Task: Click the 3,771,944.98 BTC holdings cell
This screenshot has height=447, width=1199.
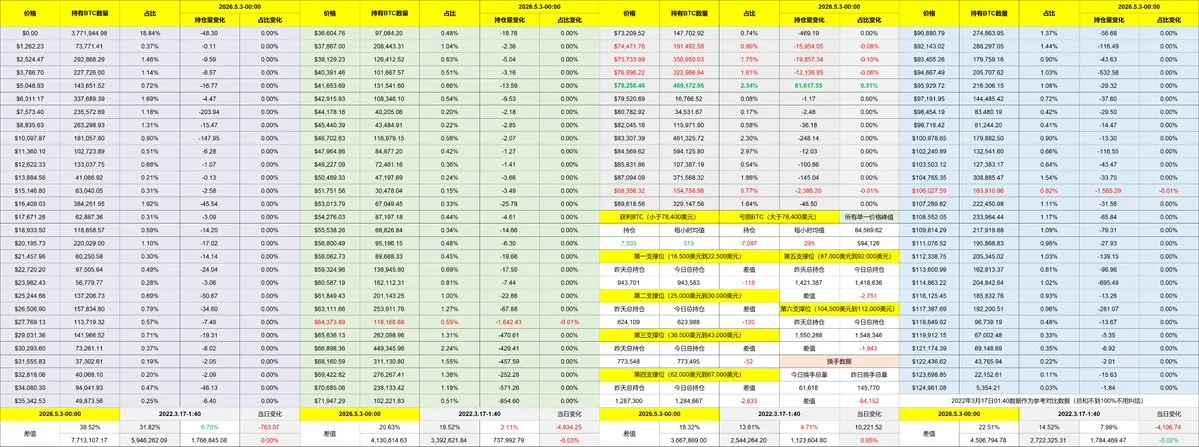Action: coord(90,34)
